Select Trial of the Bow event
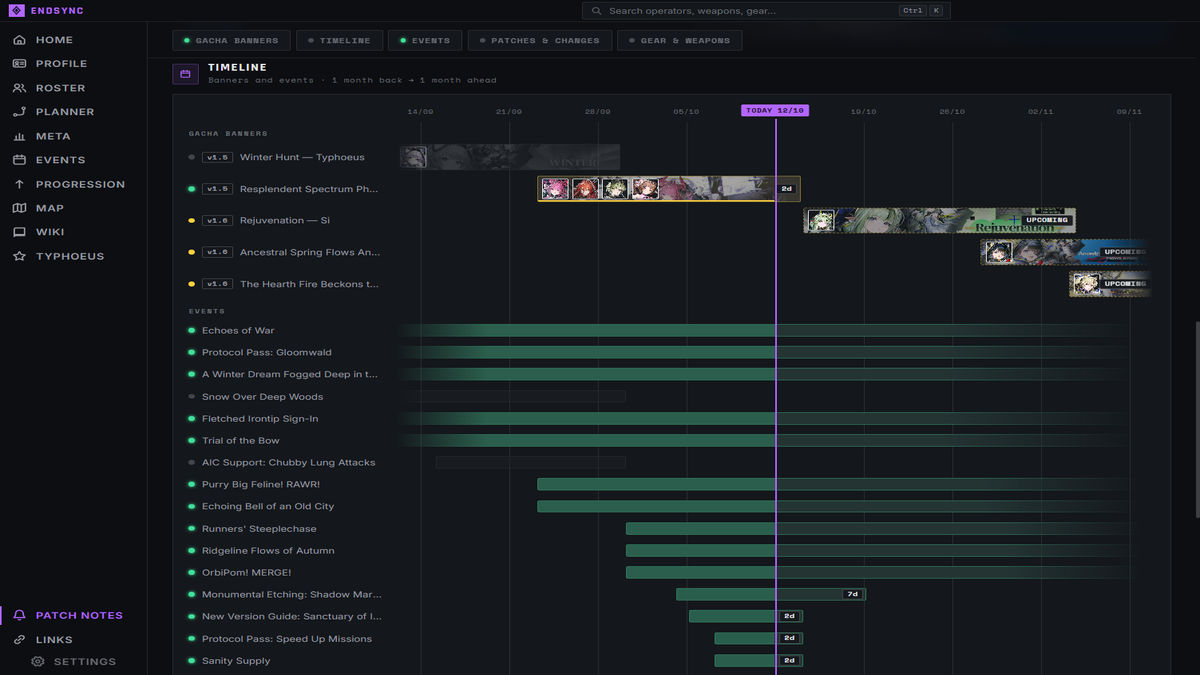The width and height of the screenshot is (1200, 675). 241,441
